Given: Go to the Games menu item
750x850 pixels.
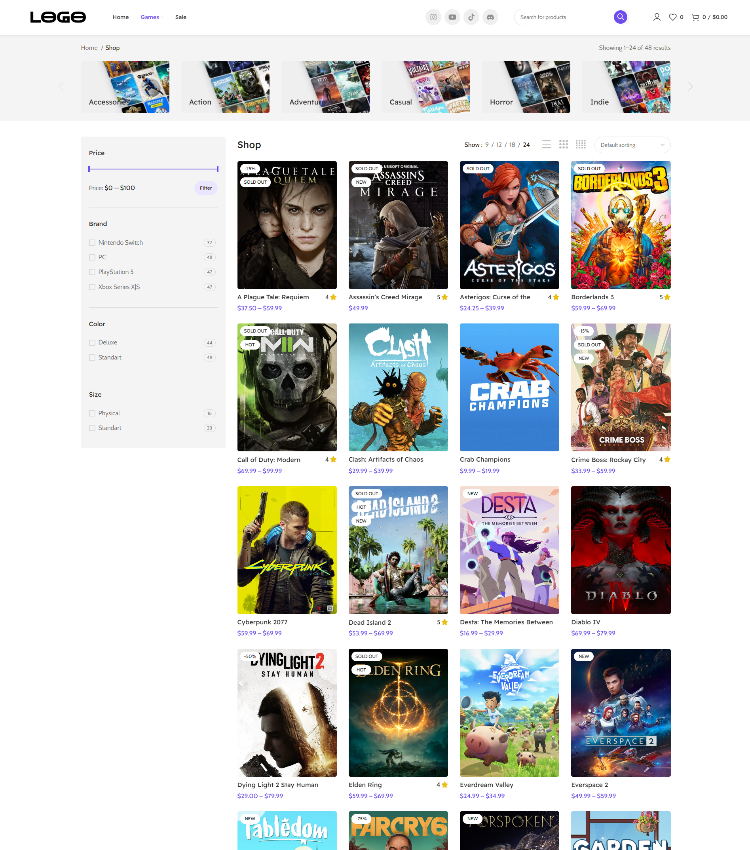Looking at the screenshot, I should [150, 17].
